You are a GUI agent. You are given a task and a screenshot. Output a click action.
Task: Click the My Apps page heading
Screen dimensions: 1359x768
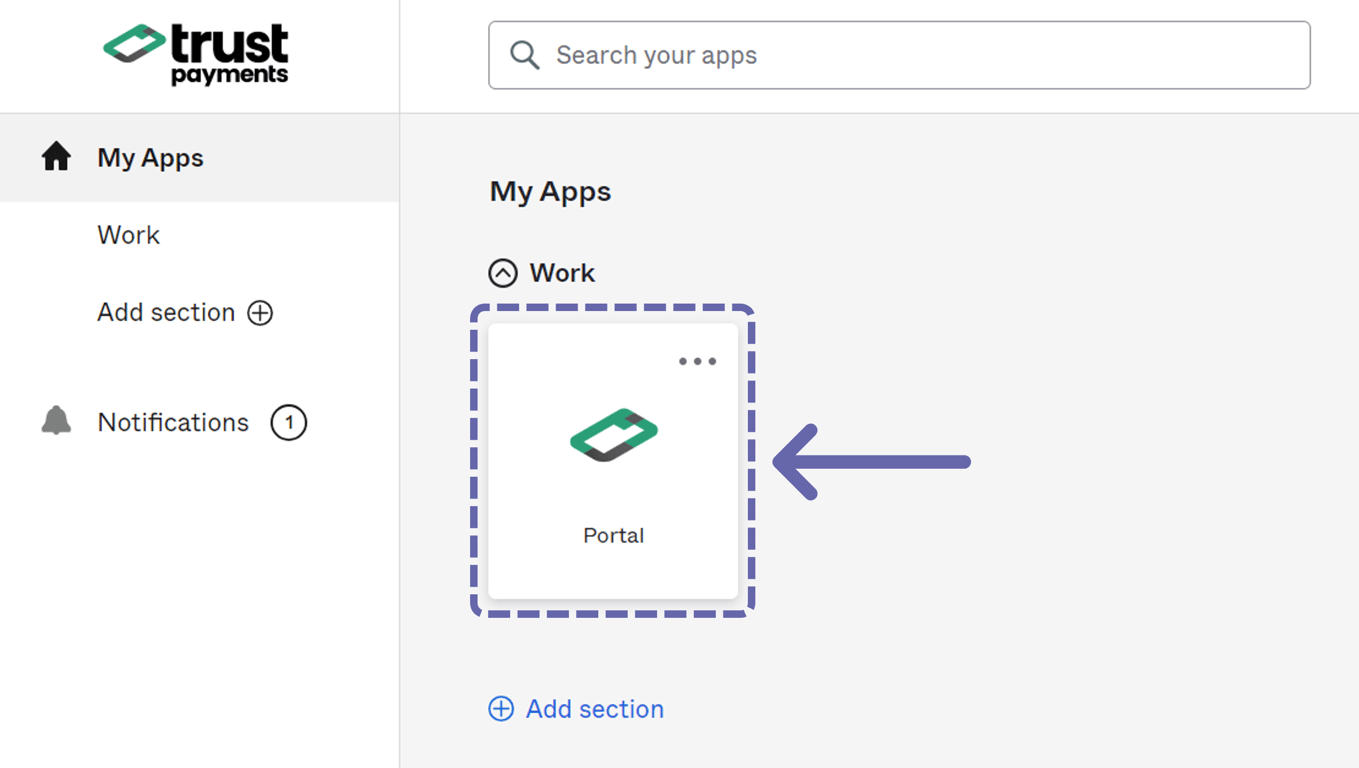[550, 191]
